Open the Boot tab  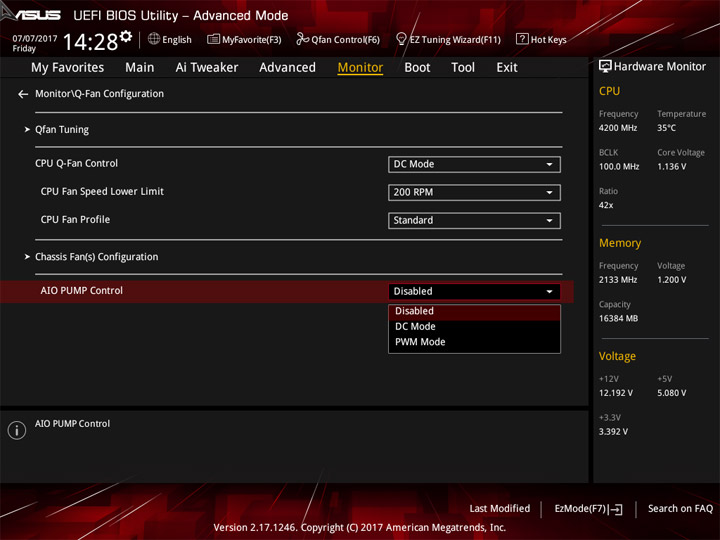[417, 68]
